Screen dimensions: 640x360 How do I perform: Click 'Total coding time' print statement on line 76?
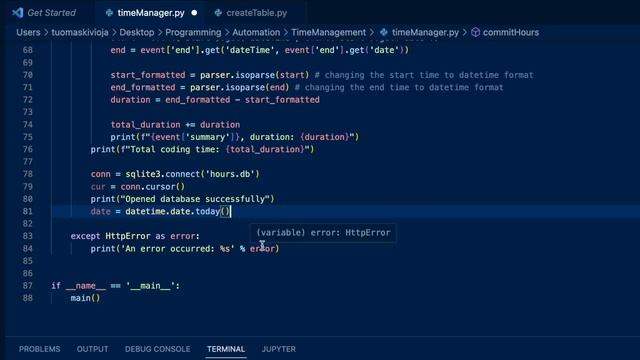(202, 149)
